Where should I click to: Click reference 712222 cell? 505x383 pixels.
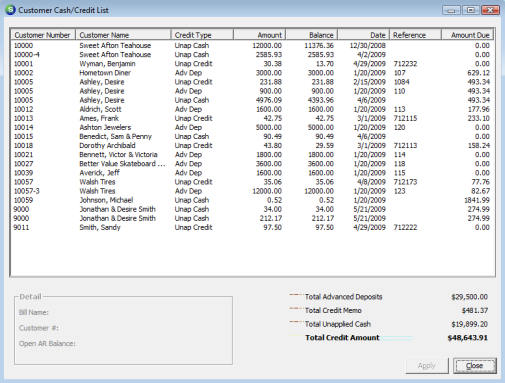(405, 227)
